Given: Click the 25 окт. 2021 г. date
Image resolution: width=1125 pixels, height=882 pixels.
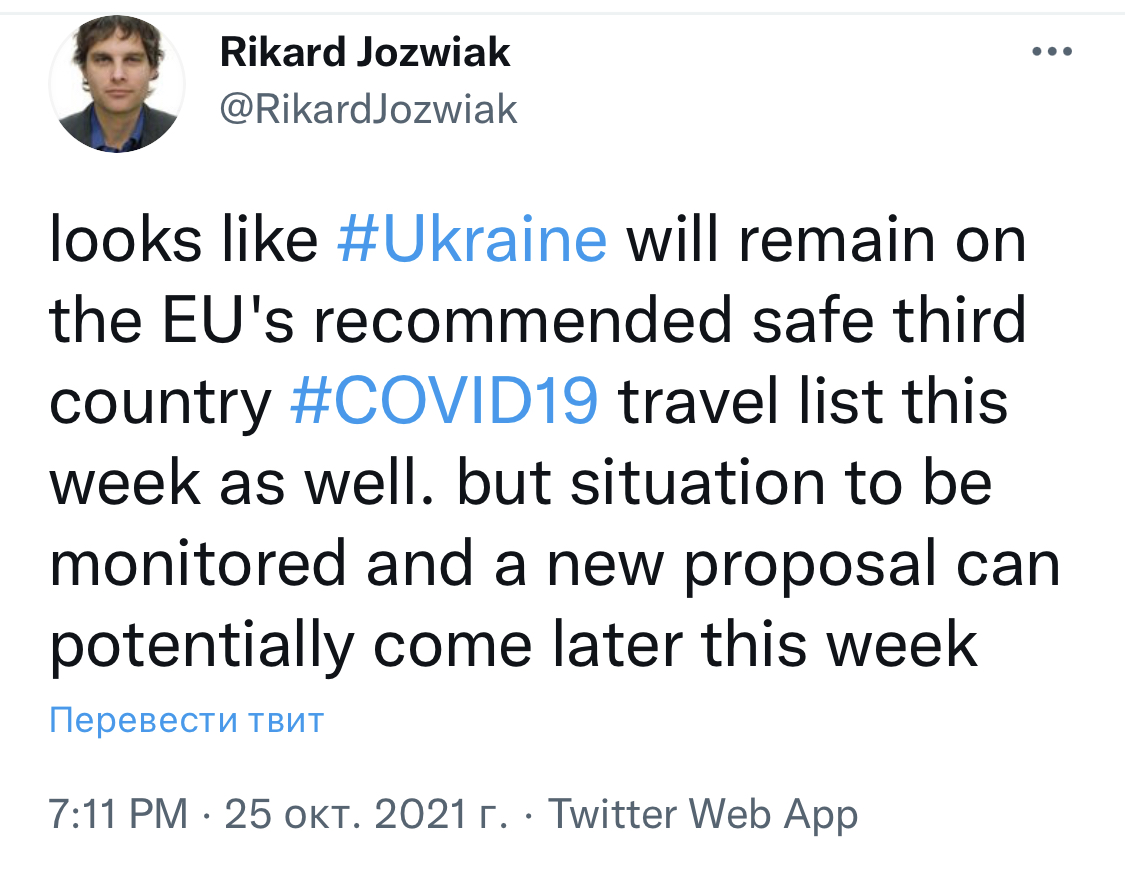Looking at the screenshot, I should (365, 816).
